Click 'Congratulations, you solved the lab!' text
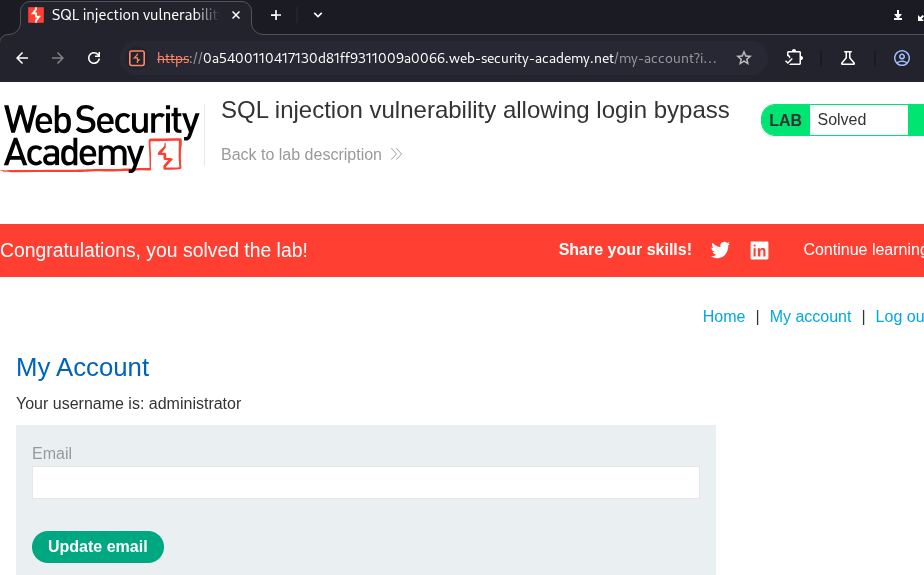The height and width of the screenshot is (575, 924). pyautogui.click(x=154, y=250)
